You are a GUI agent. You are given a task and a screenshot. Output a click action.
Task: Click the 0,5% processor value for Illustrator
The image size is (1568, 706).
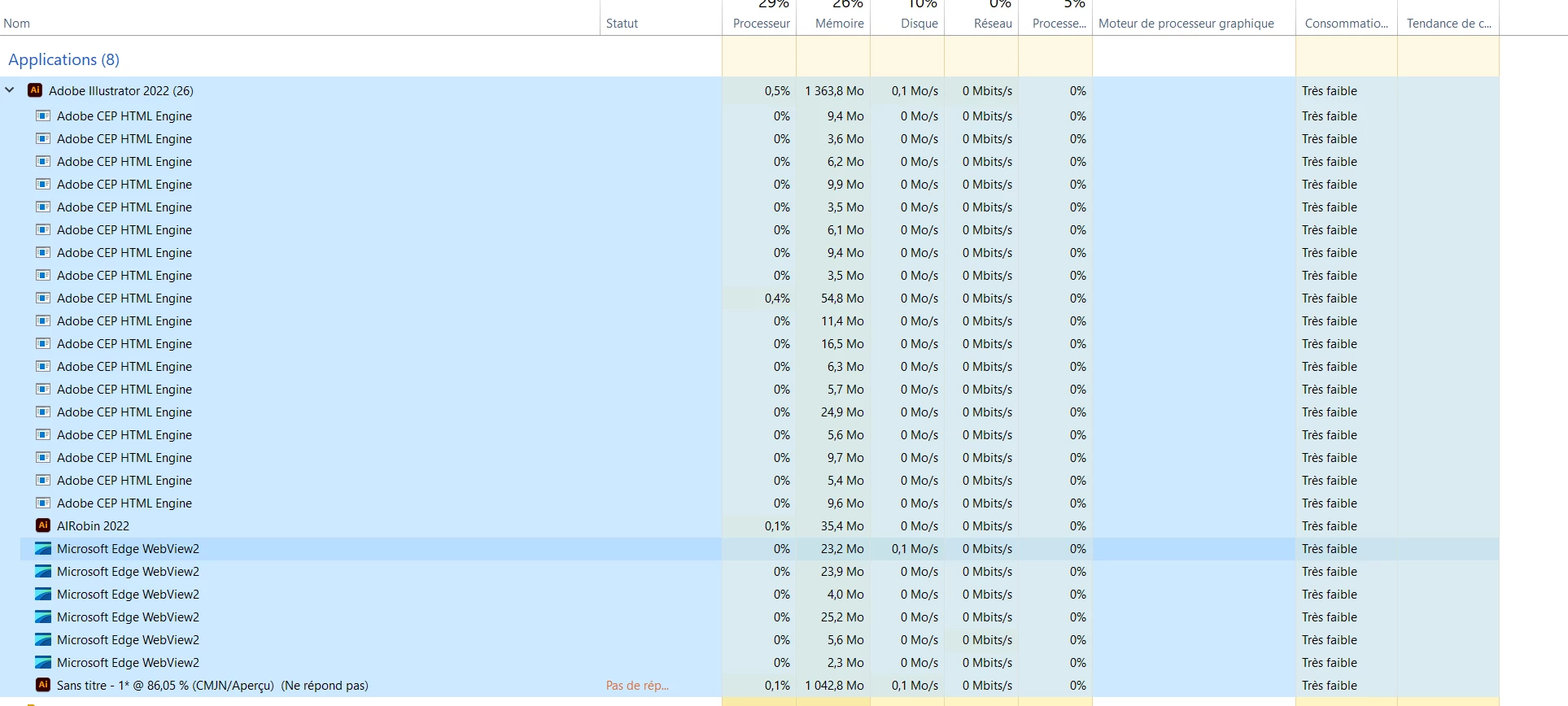coord(777,90)
